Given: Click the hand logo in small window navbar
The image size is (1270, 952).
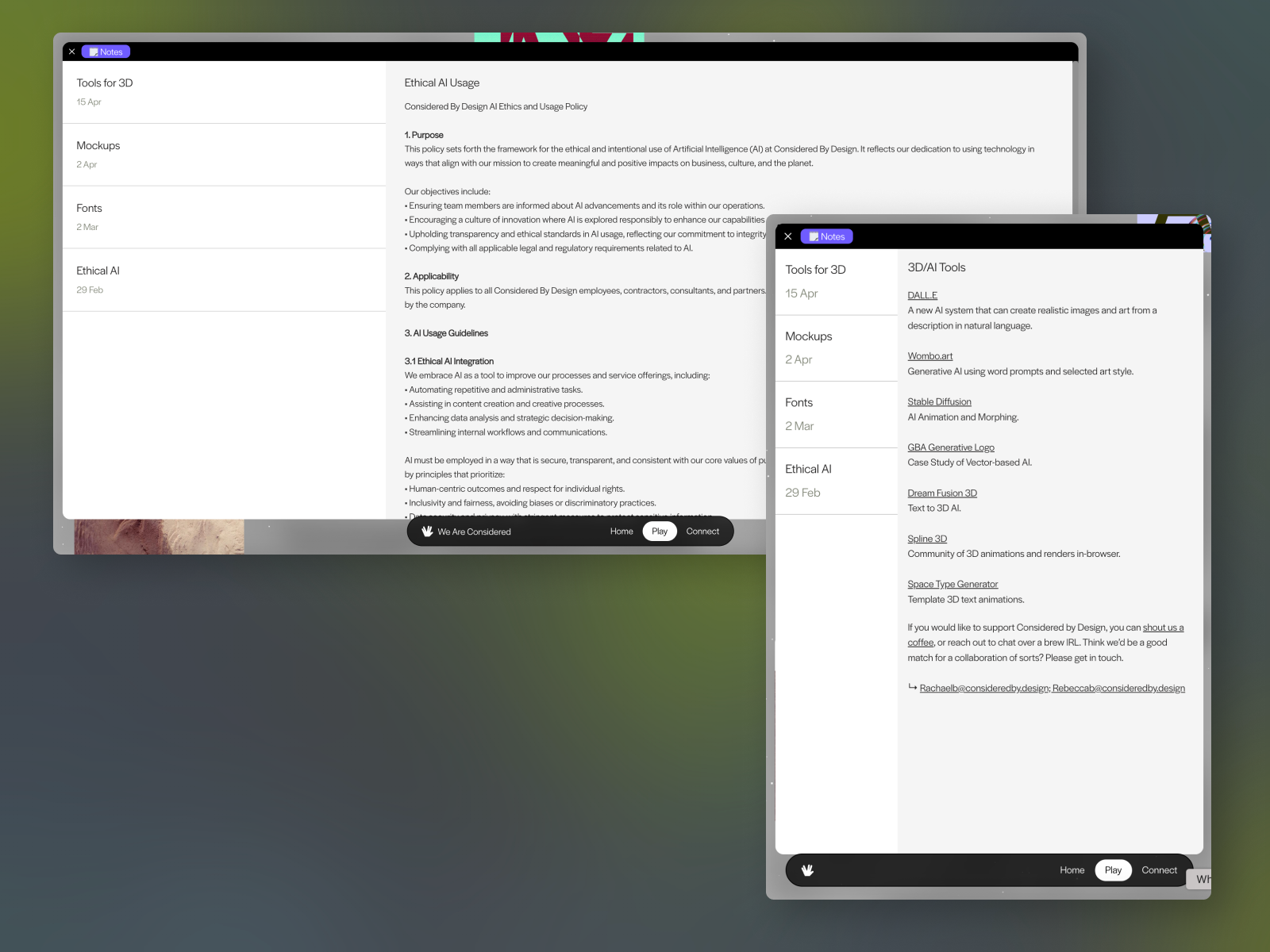Looking at the screenshot, I should (807, 870).
